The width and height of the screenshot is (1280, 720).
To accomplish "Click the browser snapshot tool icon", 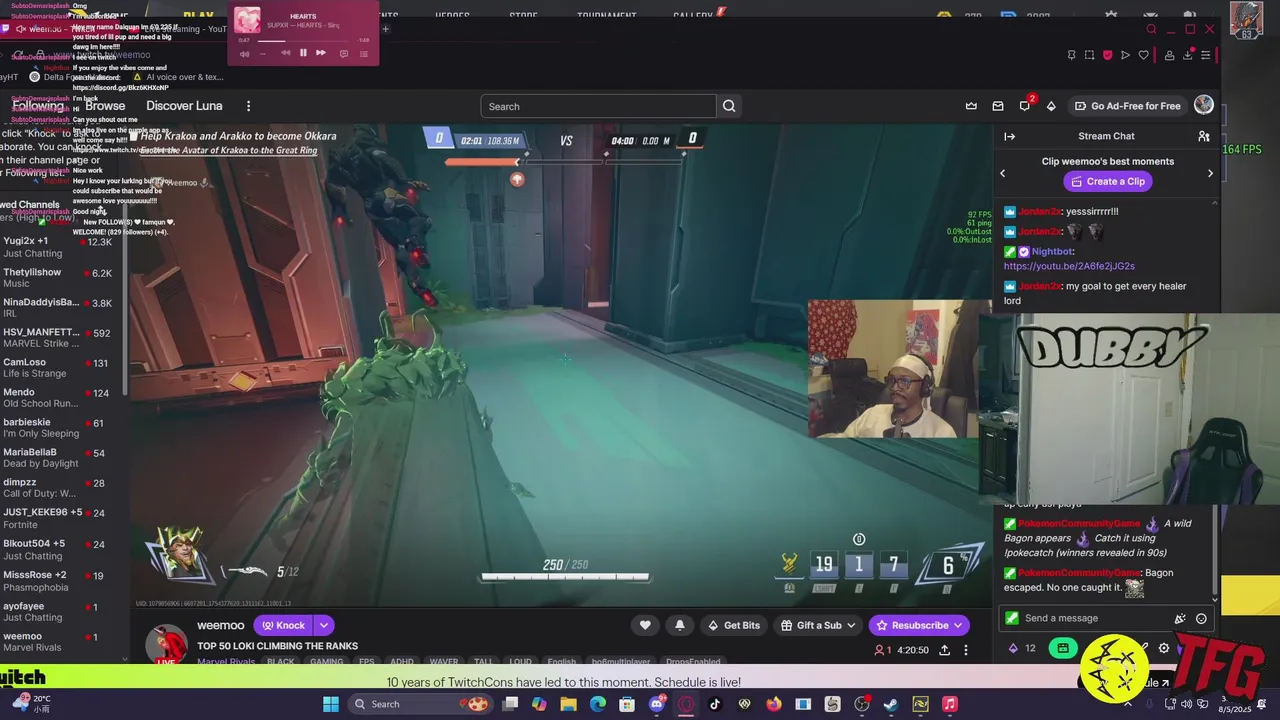I will click(1089, 55).
